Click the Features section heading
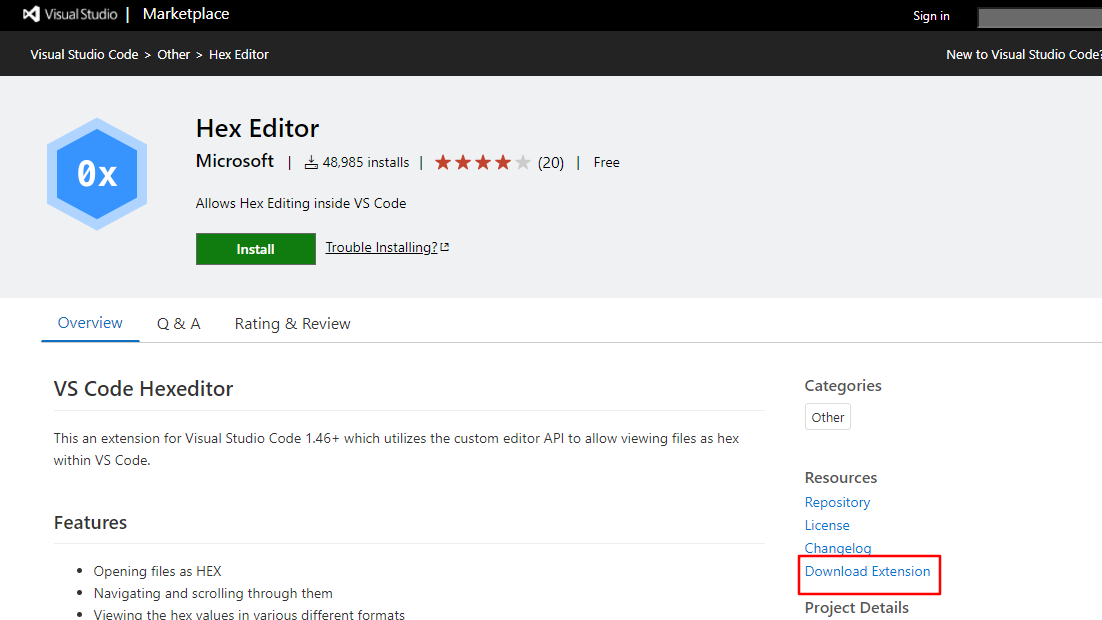Image resolution: width=1102 pixels, height=620 pixels. (91, 522)
